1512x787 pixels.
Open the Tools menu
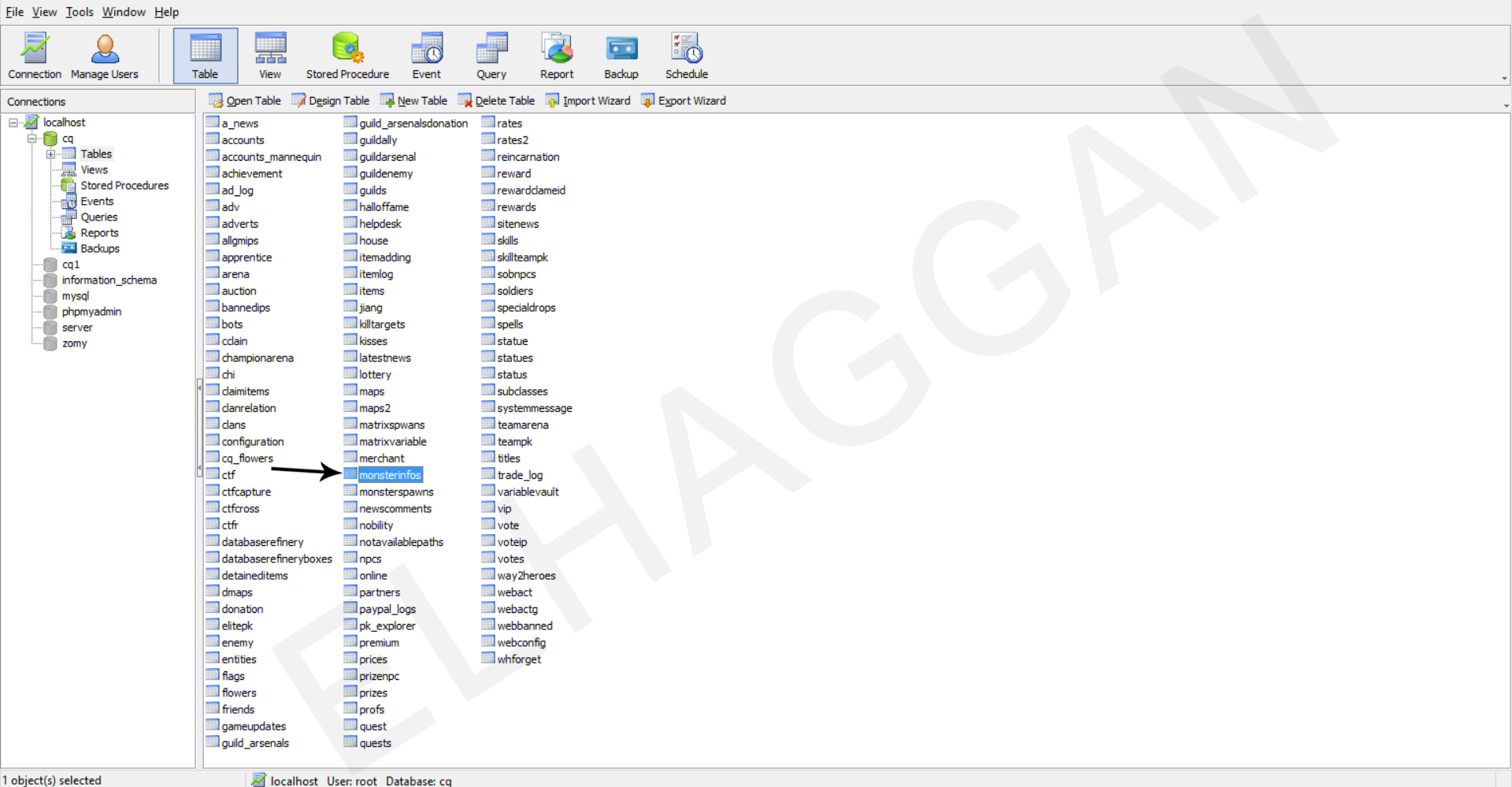tap(80, 12)
